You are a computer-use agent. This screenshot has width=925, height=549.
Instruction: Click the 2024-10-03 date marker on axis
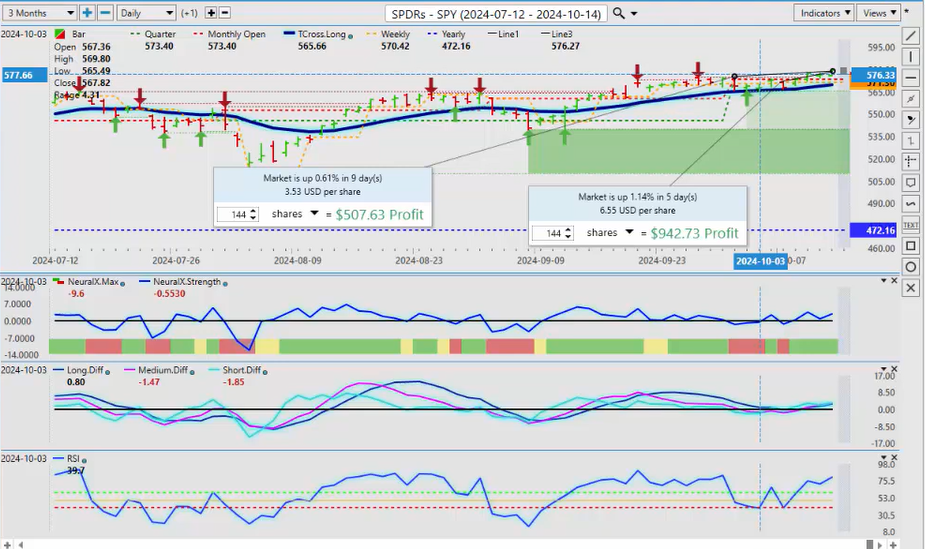tap(760, 261)
